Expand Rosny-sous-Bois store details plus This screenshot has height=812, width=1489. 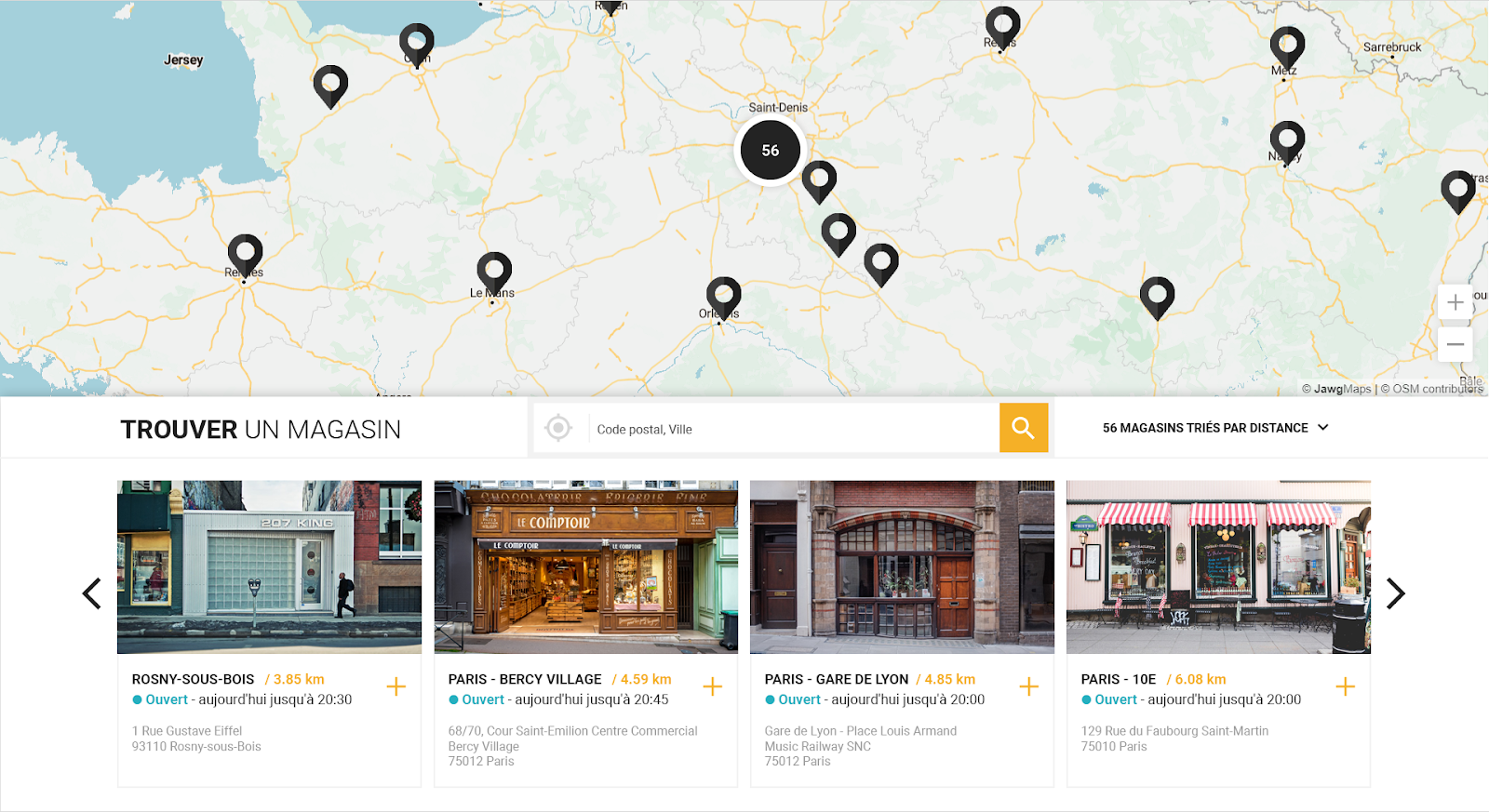pyautogui.click(x=396, y=686)
